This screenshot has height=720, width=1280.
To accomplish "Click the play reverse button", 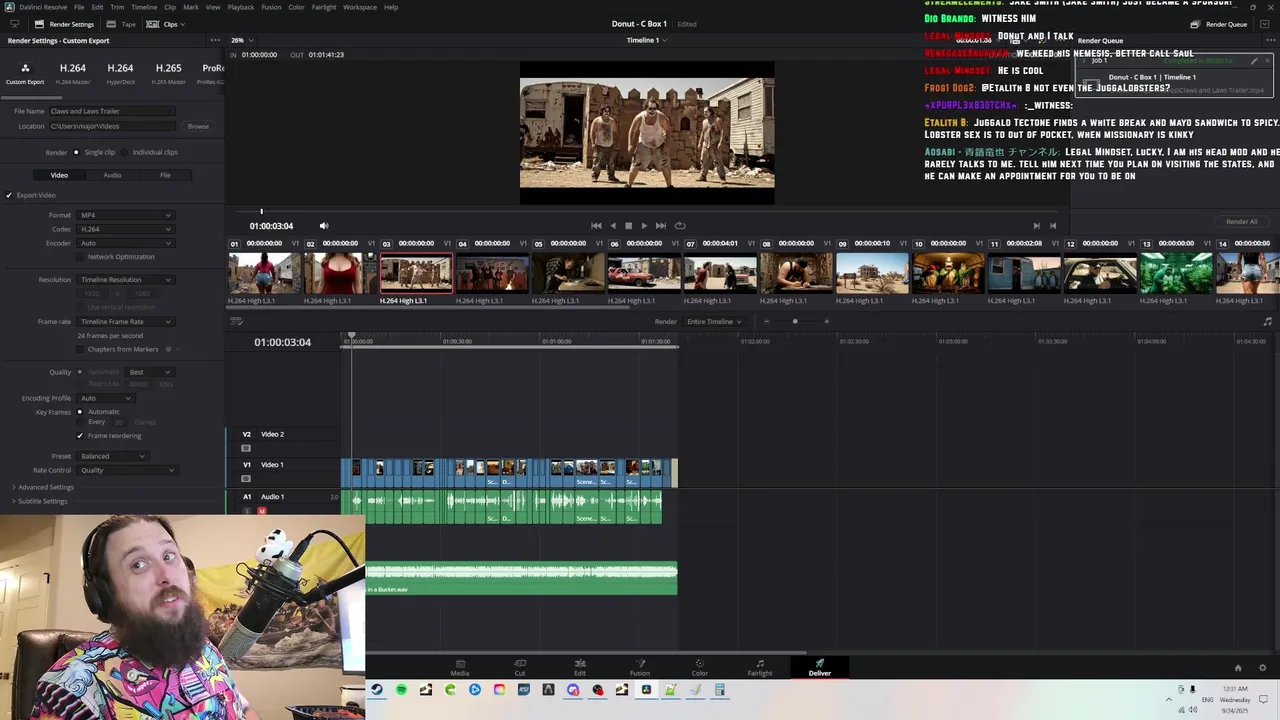I will (x=613, y=226).
